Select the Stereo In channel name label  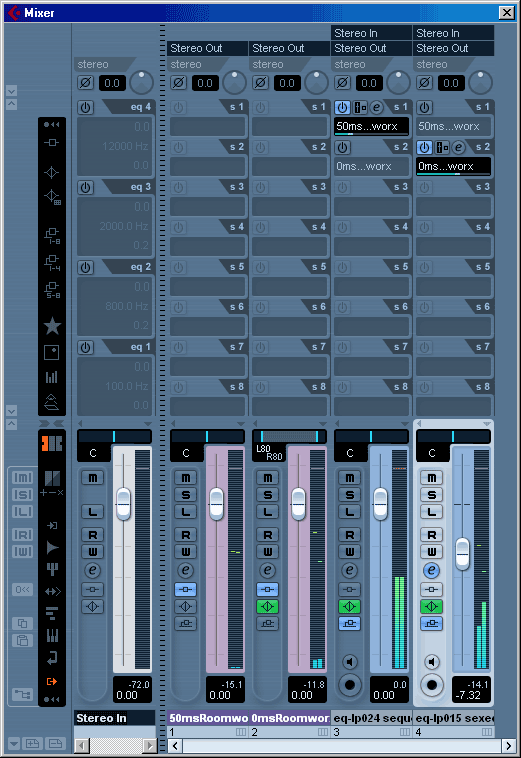[x=115, y=718]
